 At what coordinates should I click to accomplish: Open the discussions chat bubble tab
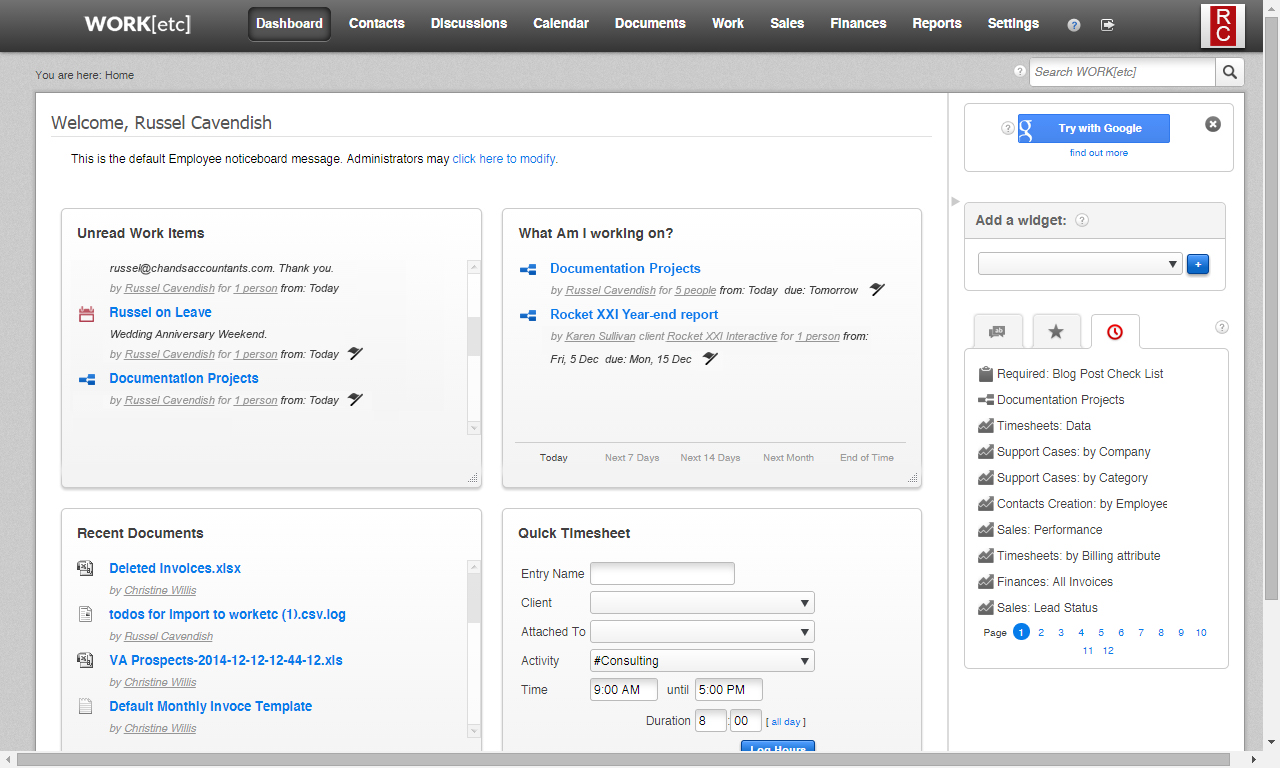pos(997,332)
